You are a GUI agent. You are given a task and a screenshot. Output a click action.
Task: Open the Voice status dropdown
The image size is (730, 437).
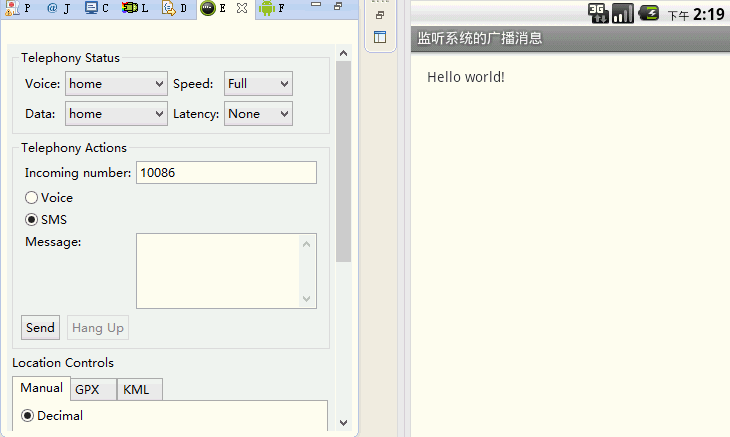(x=116, y=84)
